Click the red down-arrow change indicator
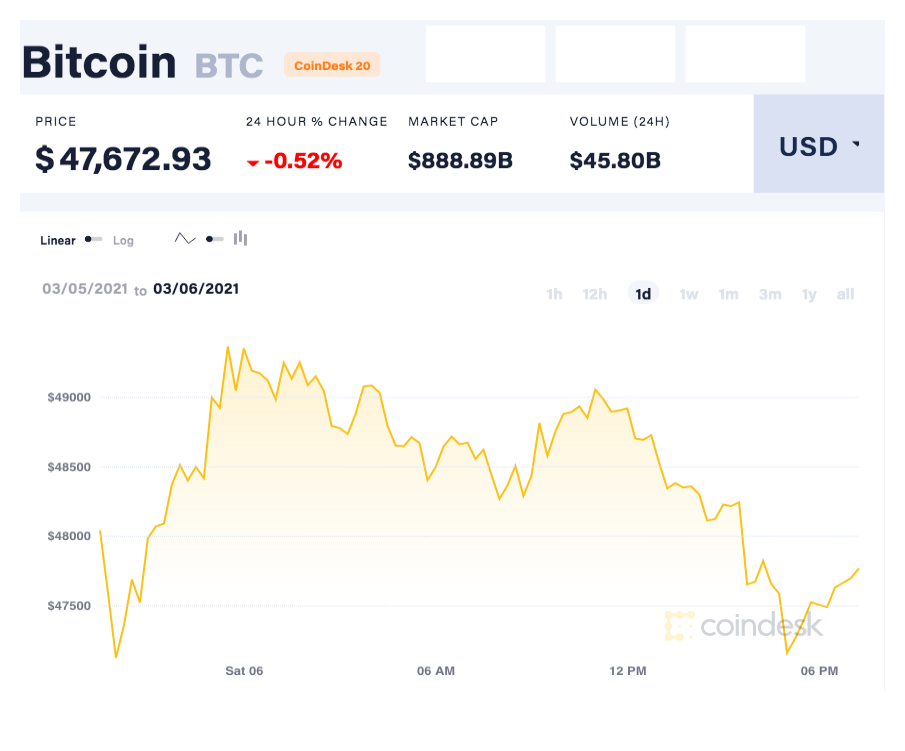Screen dimensions: 905x751 (253, 162)
